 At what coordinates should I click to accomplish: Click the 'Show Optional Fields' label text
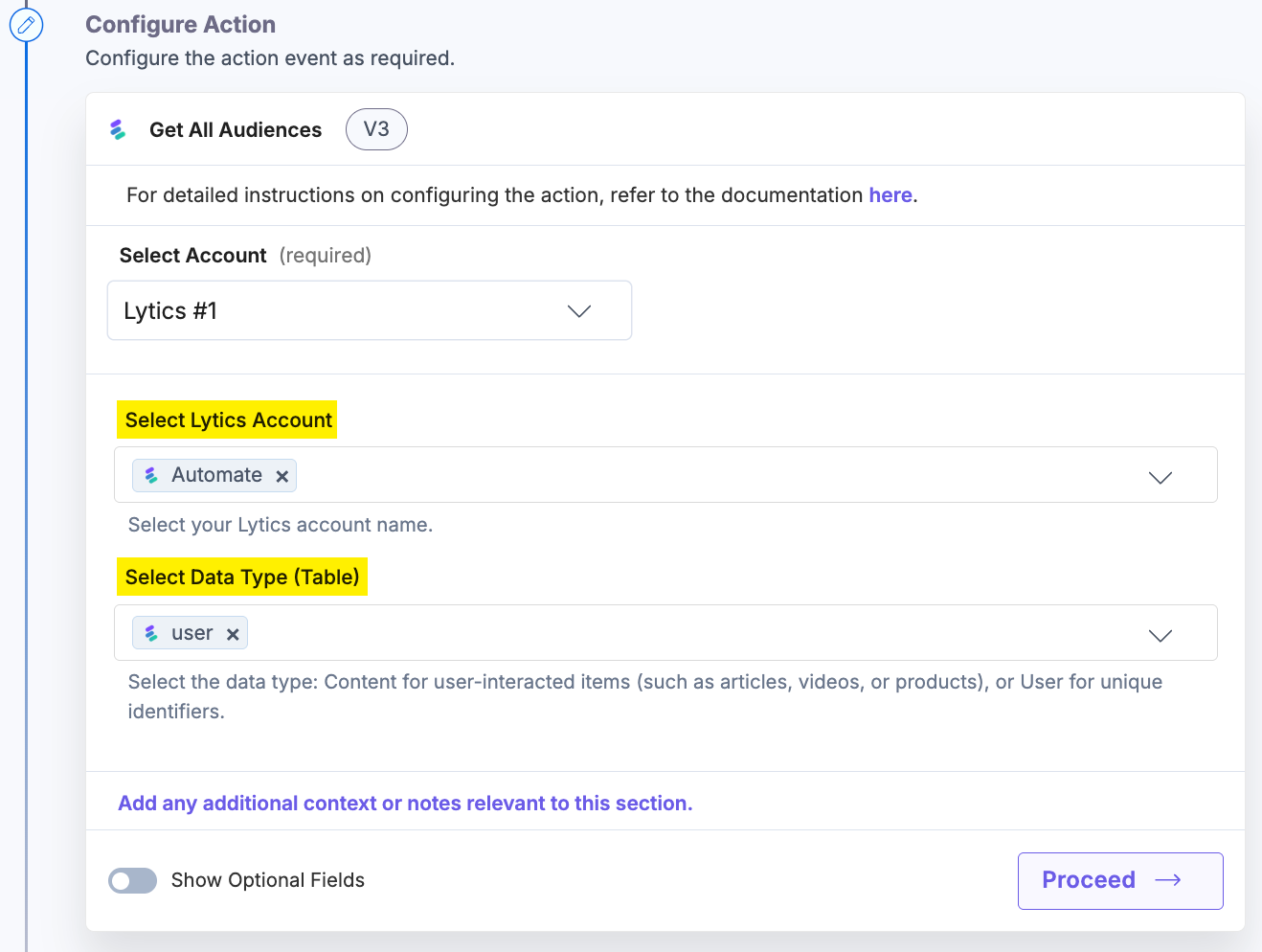268,880
